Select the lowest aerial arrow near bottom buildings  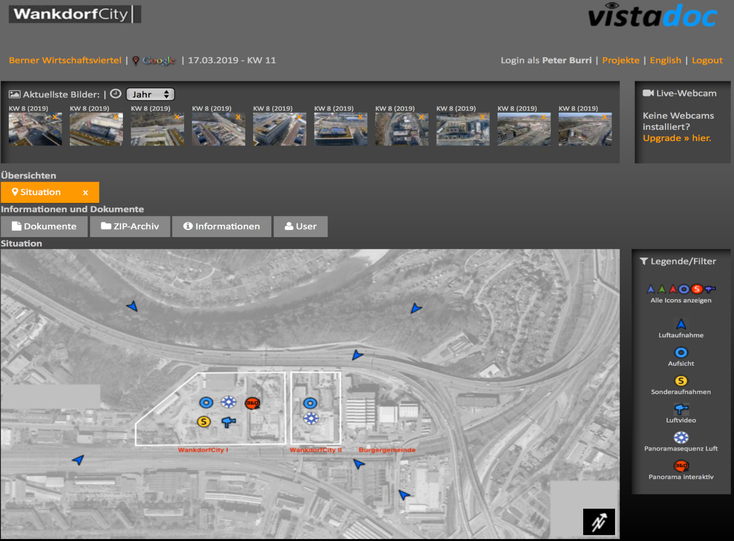coord(404,495)
